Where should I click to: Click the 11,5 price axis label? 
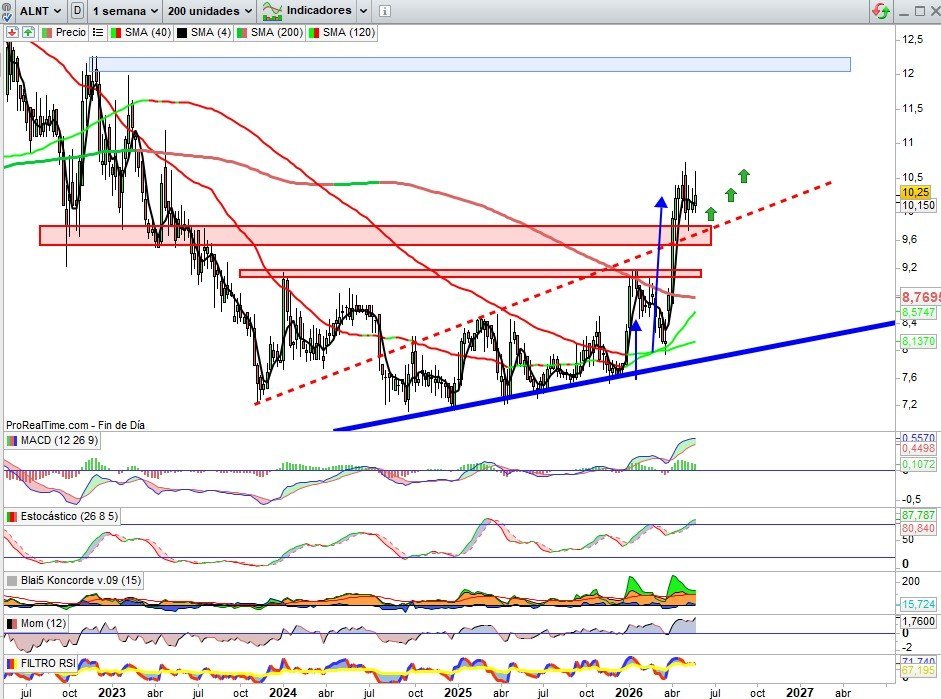(x=912, y=109)
